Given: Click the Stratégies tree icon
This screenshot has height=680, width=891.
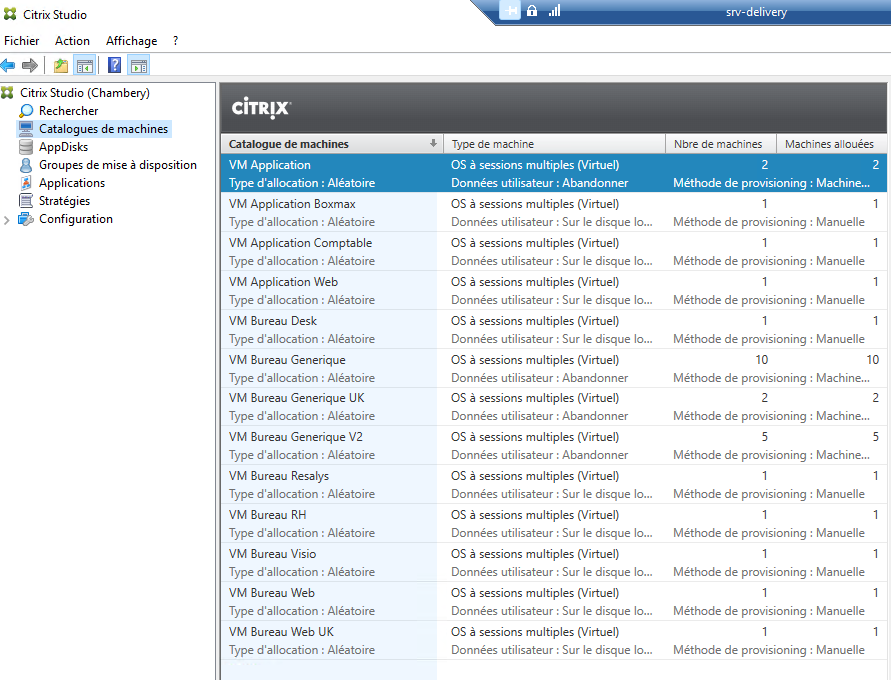Looking at the screenshot, I should click(x=26, y=201).
